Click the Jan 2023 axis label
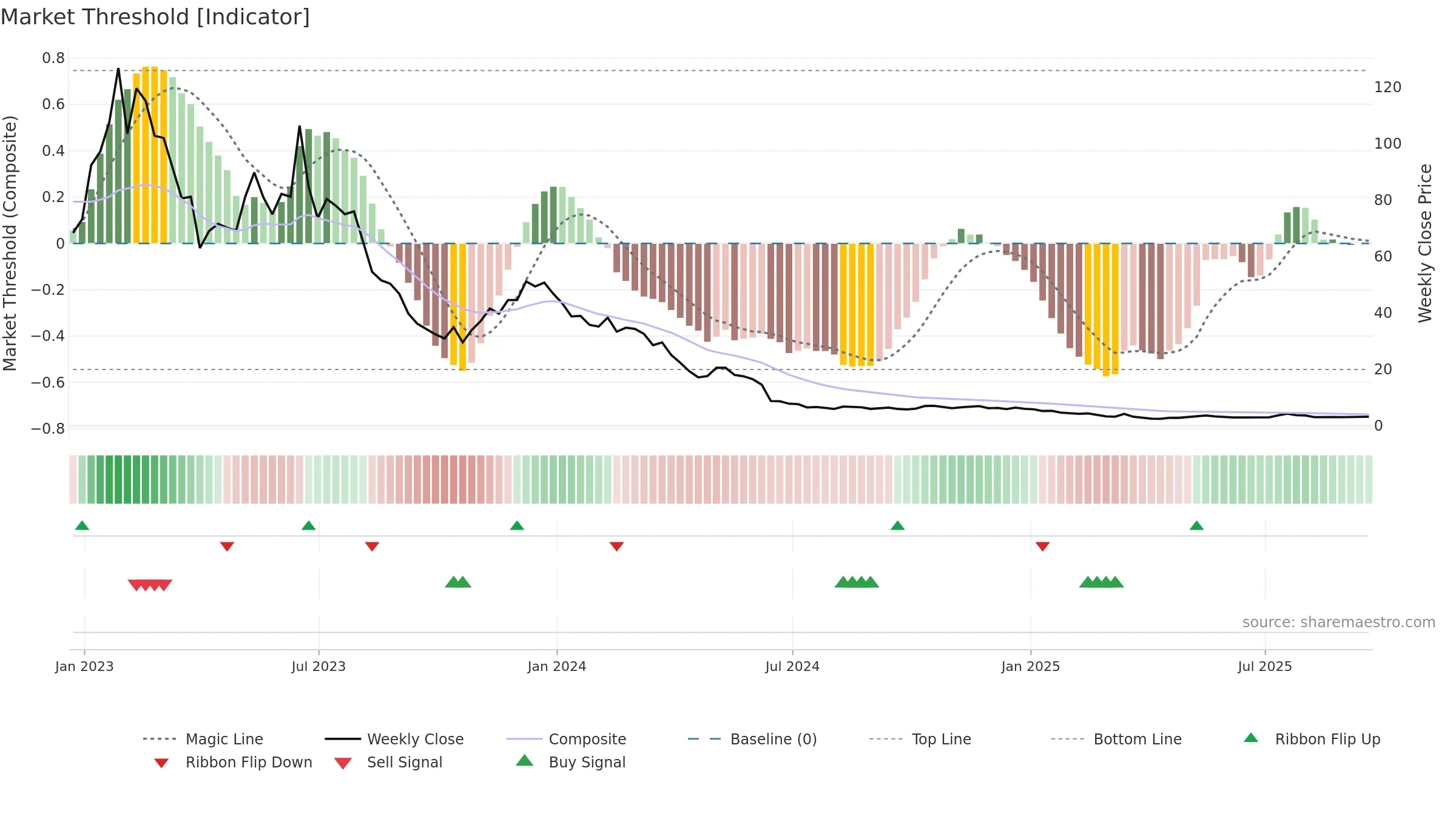The width and height of the screenshot is (1456, 819). click(84, 666)
